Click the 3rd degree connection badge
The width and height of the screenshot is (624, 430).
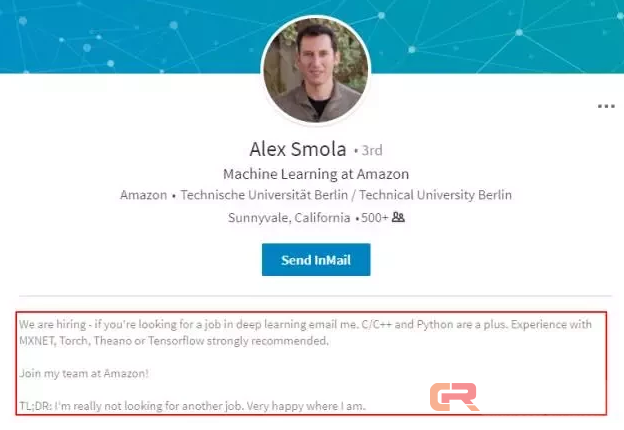(371, 151)
